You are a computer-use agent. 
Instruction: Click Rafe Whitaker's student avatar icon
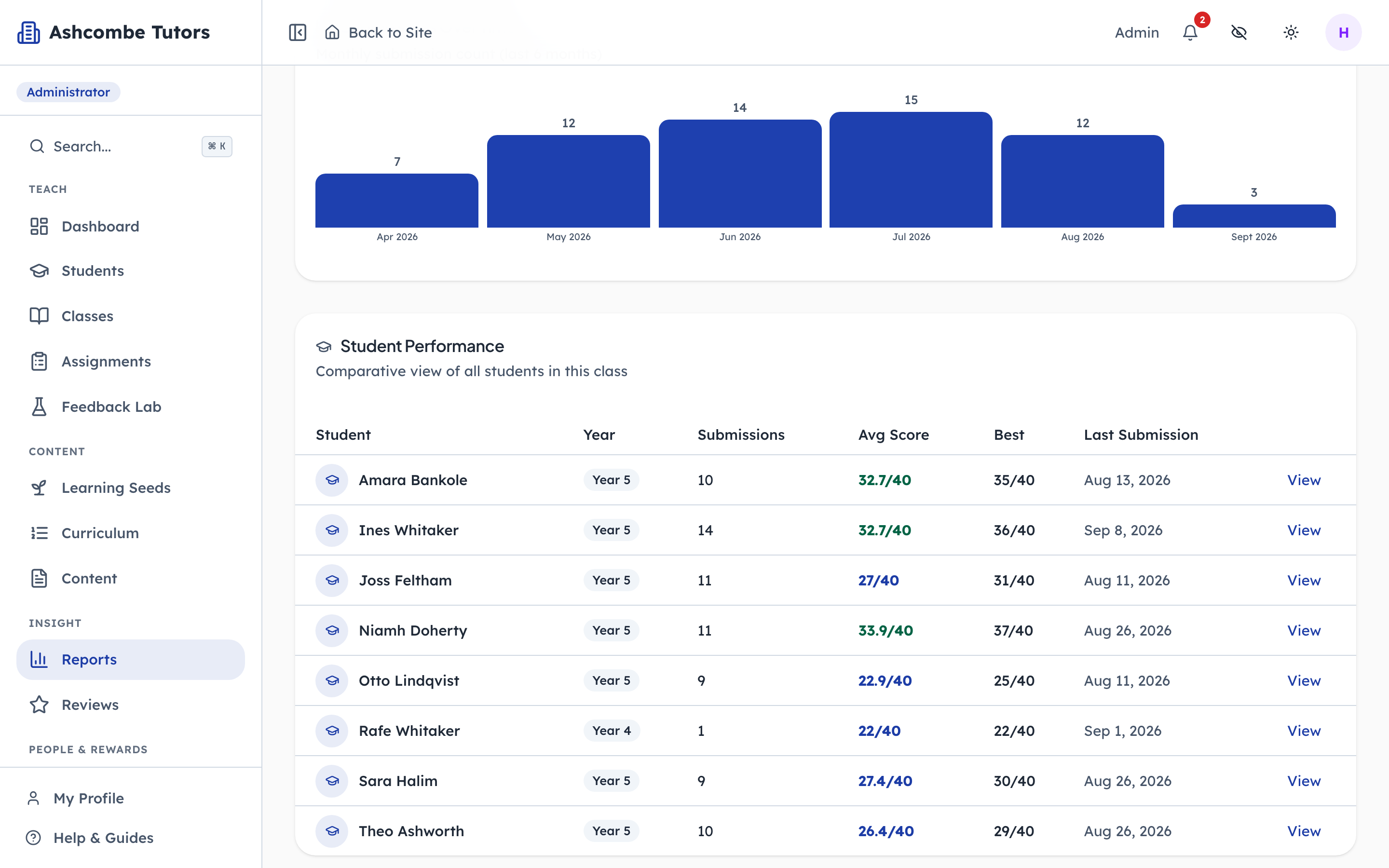pos(332,730)
